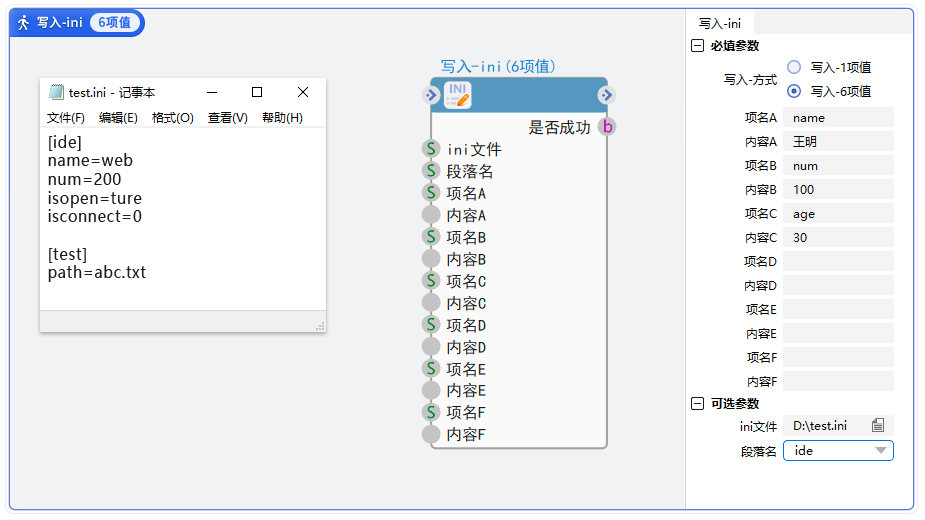Click the num=200 line in Notepad
Screen dimensions: 925x520
[x=84, y=179]
